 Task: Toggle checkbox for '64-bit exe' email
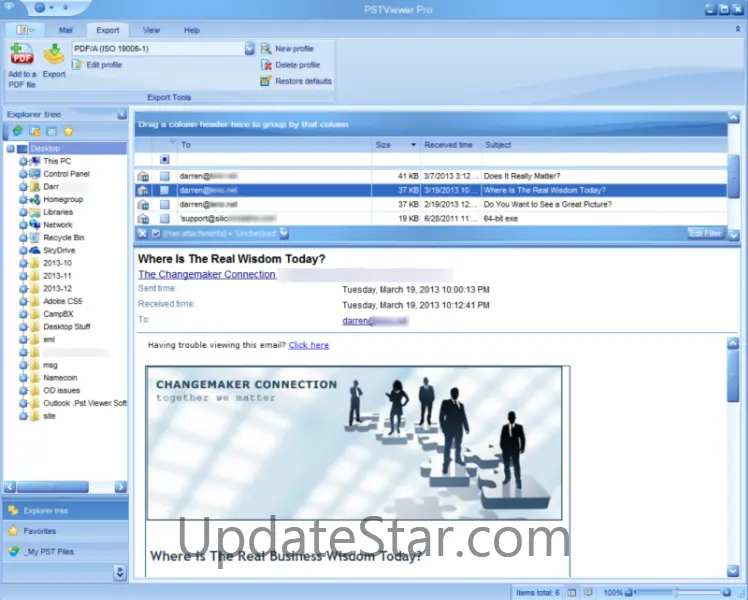tap(165, 219)
